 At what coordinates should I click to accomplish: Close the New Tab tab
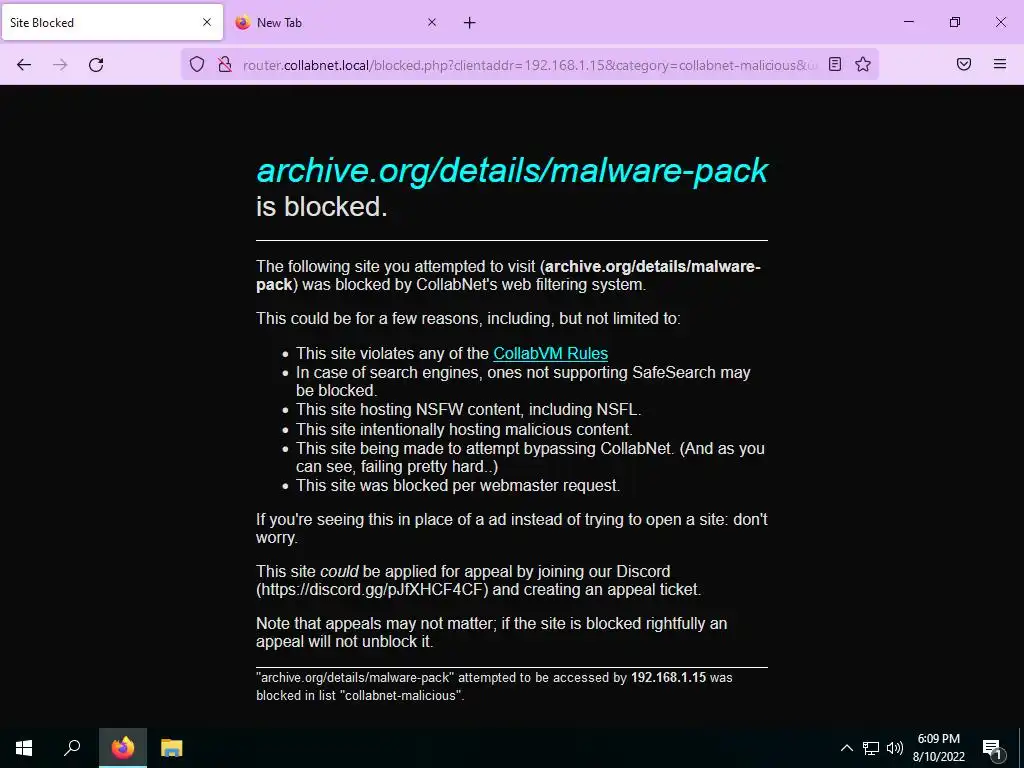(432, 22)
